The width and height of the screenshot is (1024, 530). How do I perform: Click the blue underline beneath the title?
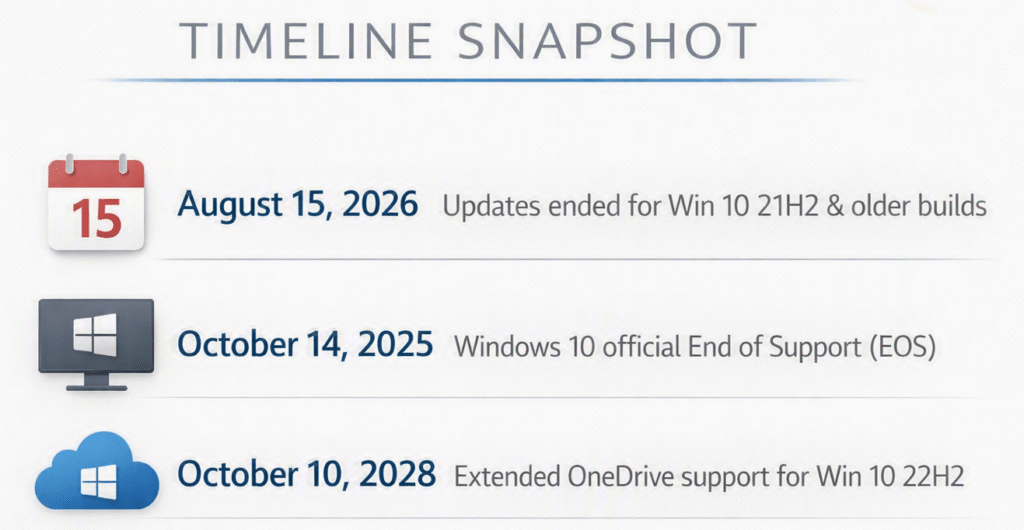[x=477, y=80]
